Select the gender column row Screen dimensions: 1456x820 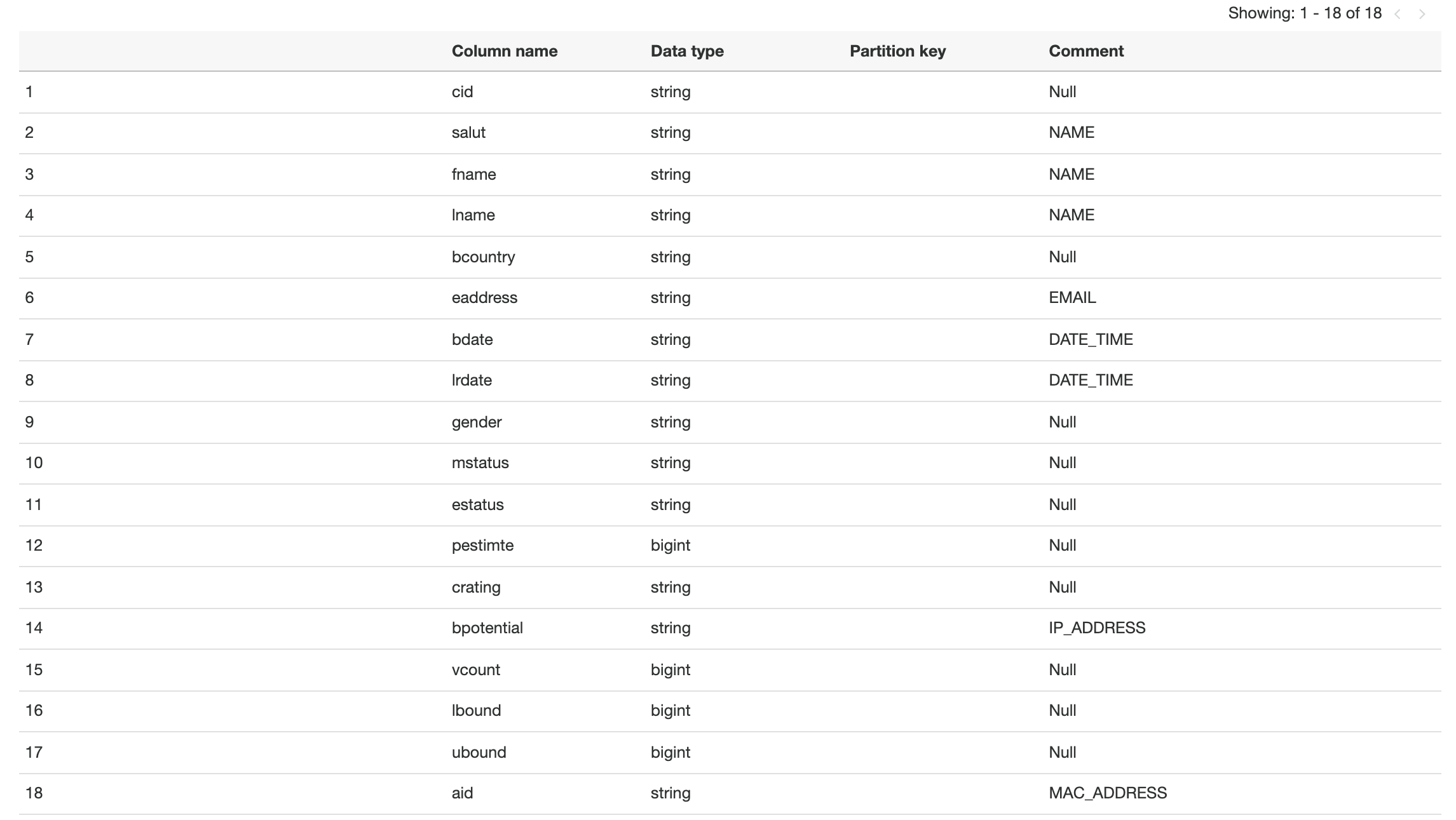pos(477,422)
